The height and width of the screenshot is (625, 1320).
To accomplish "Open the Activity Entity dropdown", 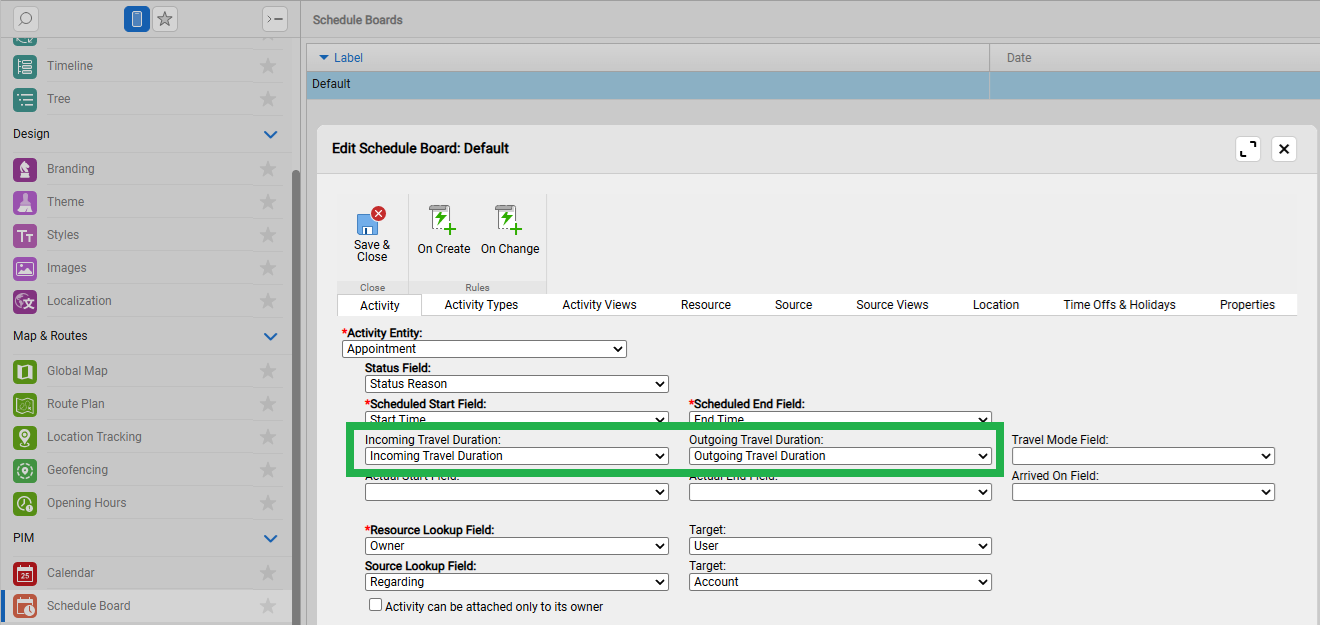I will pyautogui.click(x=484, y=349).
